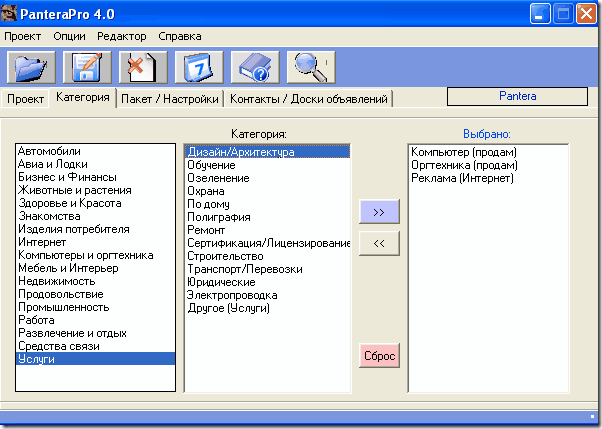Screen dimensions: 602x429
Task: Select Другое (Услуги) subcategory
Action: (268, 308)
